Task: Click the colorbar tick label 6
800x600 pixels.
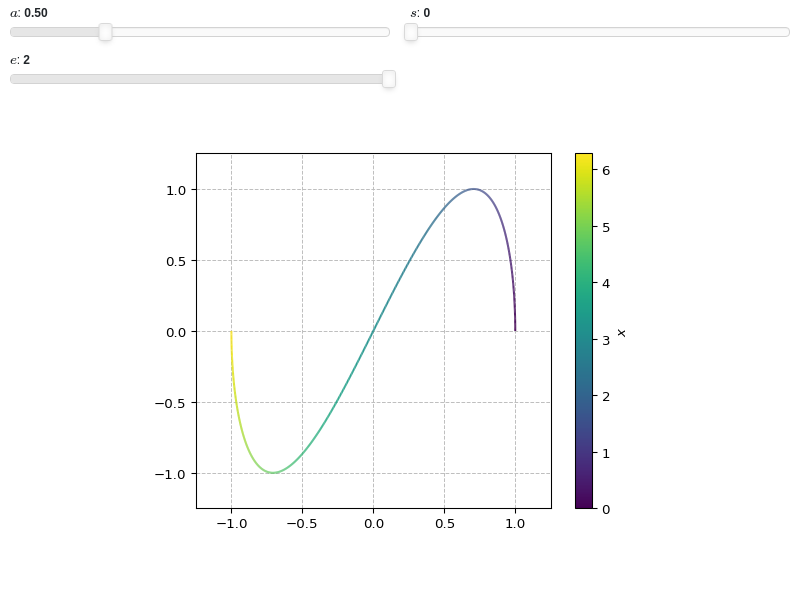Action: pyautogui.click(x=606, y=170)
